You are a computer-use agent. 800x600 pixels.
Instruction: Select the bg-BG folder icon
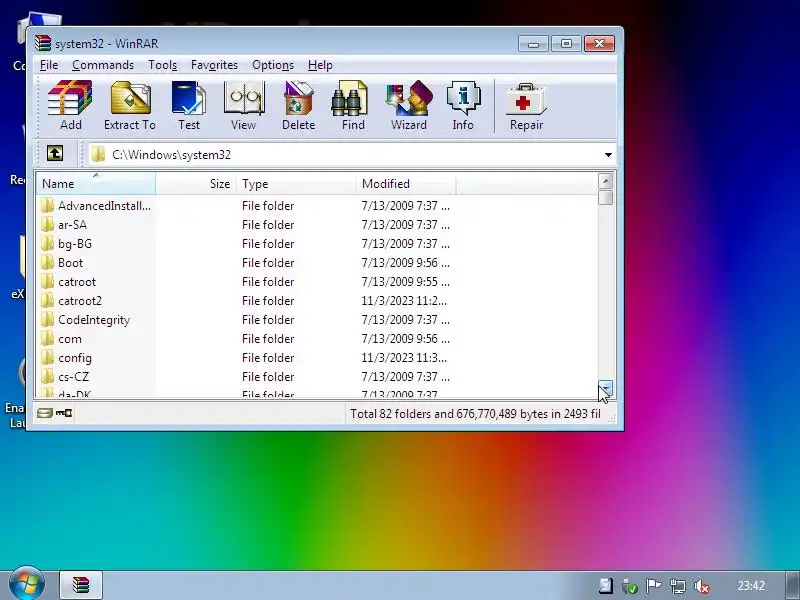(x=47, y=244)
